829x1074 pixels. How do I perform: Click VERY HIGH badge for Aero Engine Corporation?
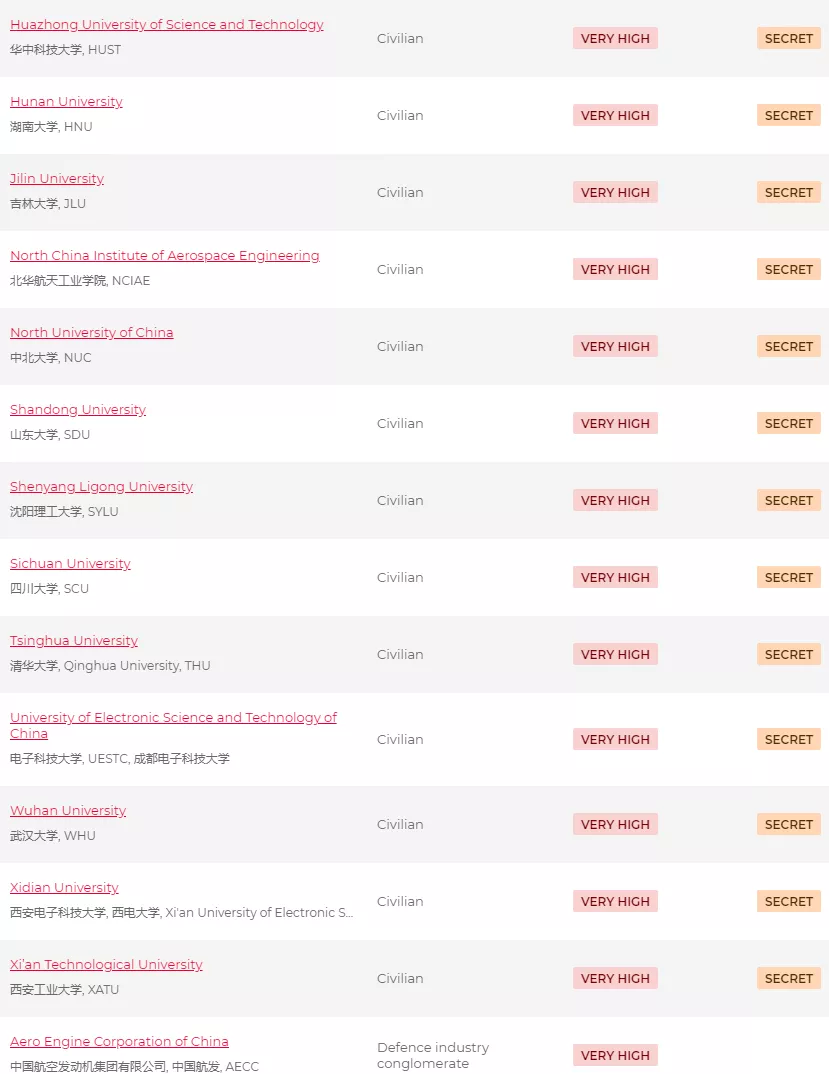(615, 1056)
